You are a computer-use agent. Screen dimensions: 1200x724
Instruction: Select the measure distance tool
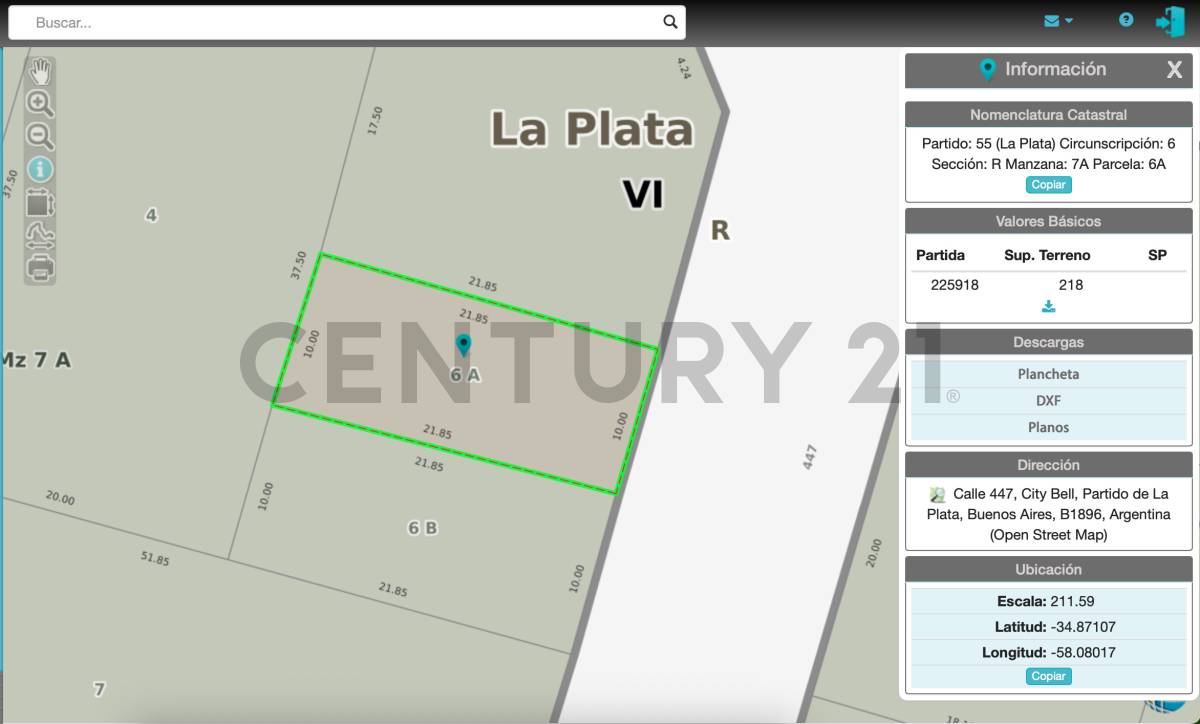click(x=40, y=236)
